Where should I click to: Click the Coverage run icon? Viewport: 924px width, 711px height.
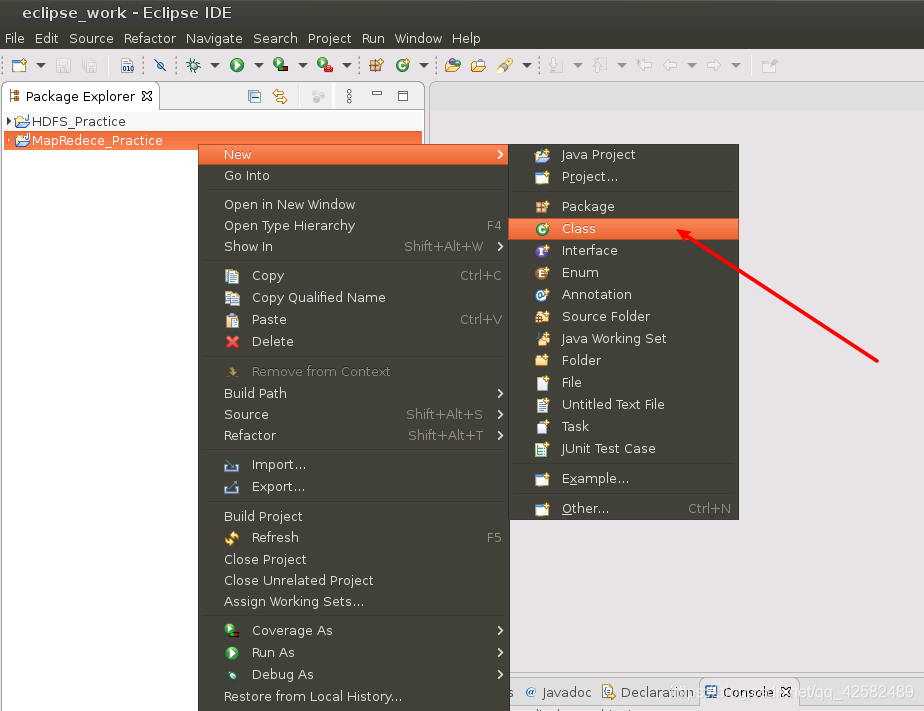coord(280,65)
